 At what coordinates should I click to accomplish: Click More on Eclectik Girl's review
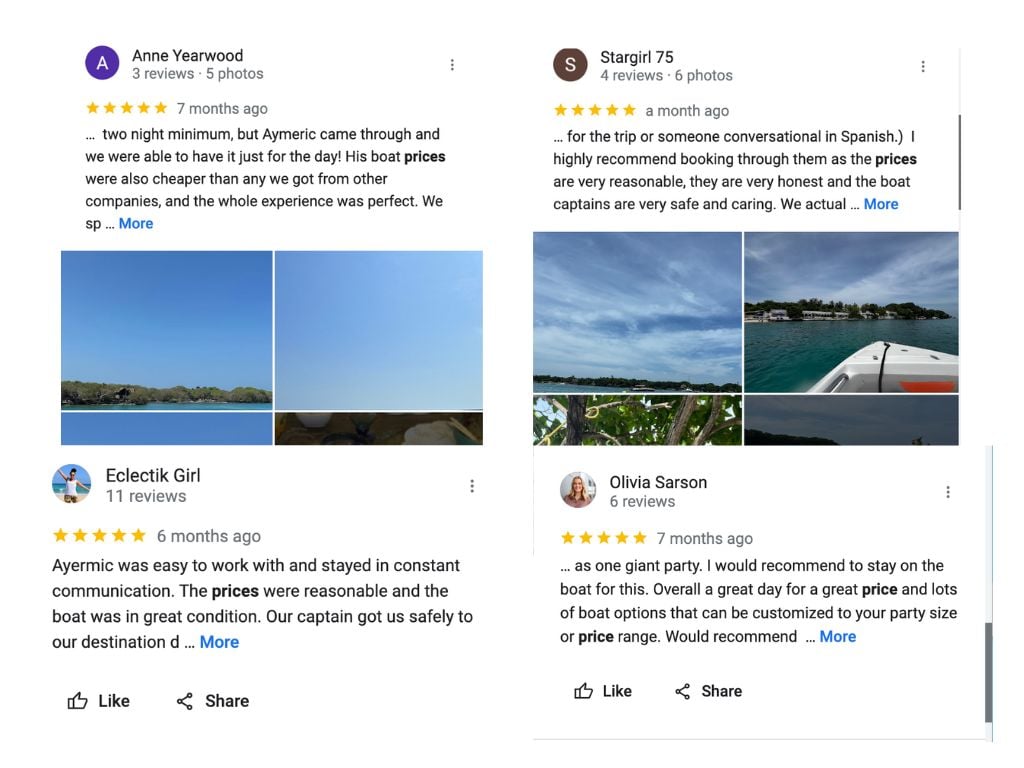pos(219,642)
